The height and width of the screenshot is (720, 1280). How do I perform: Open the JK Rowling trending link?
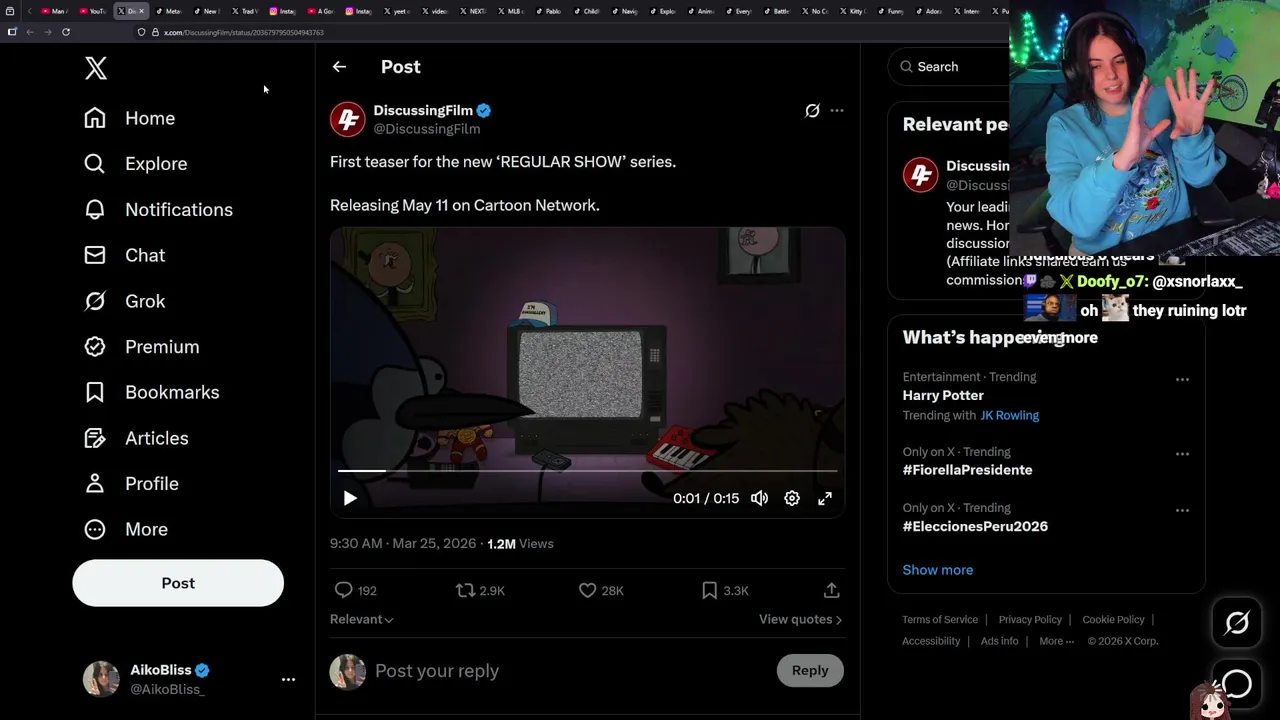pyautogui.click(x=1010, y=416)
